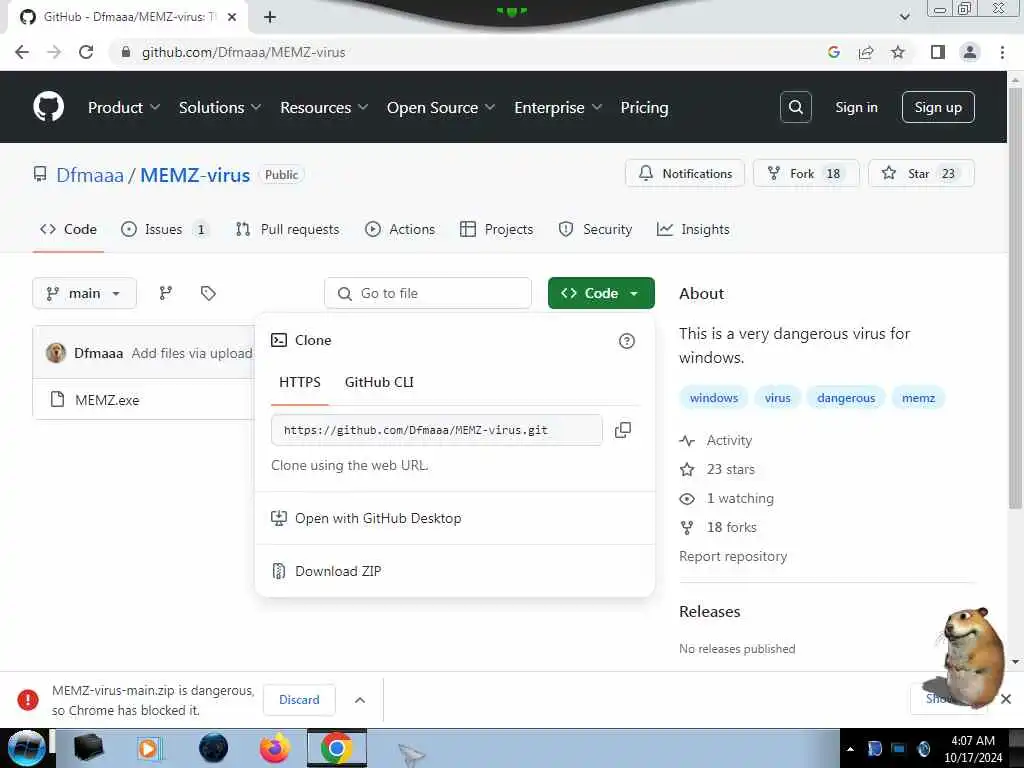The width and height of the screenshot is (1024, 768).
Task: Switch to the Insights tab
Action: tap(693, 229)
